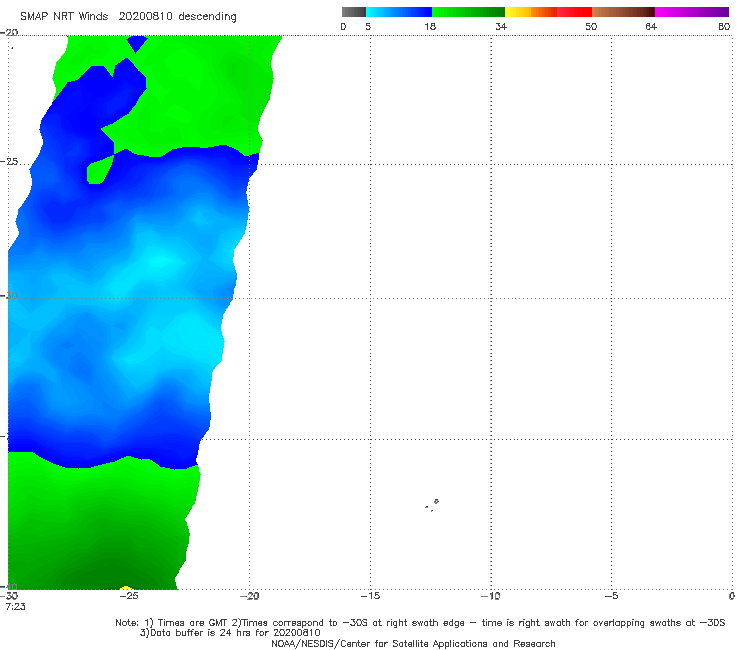The width and height of the screenshot is (740, 650).
Task: Pick the cyan-to-blue 5–18 color bar segment
Action: click(x=399, y=12)
